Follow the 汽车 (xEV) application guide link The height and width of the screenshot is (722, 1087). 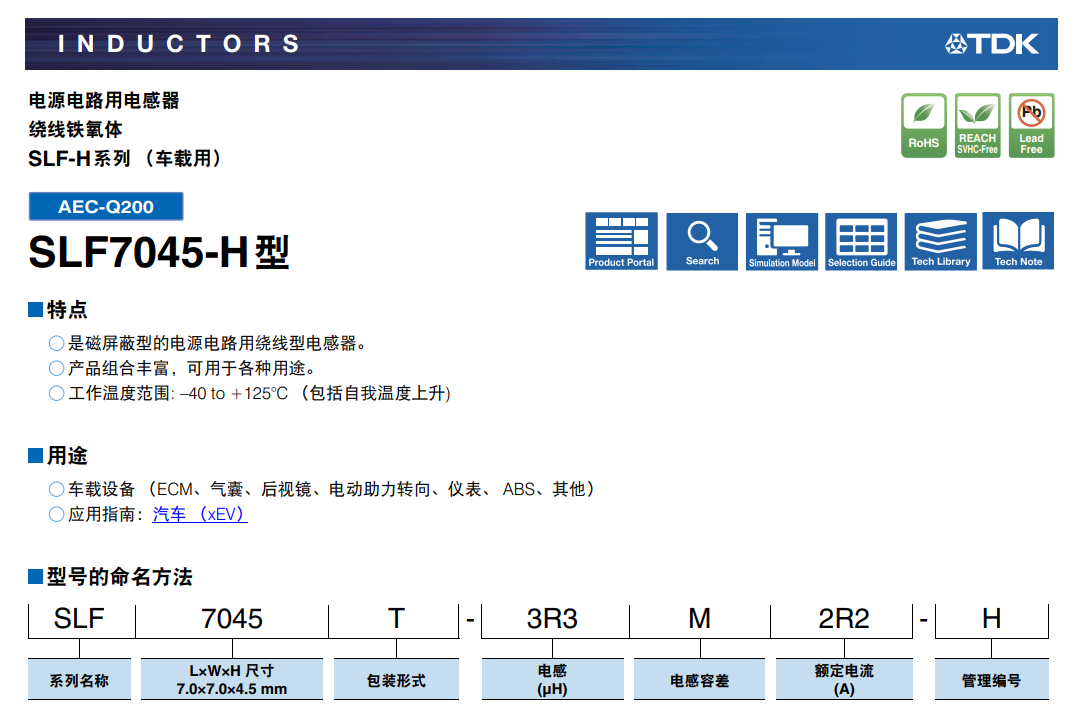click(x=199, y=515)
